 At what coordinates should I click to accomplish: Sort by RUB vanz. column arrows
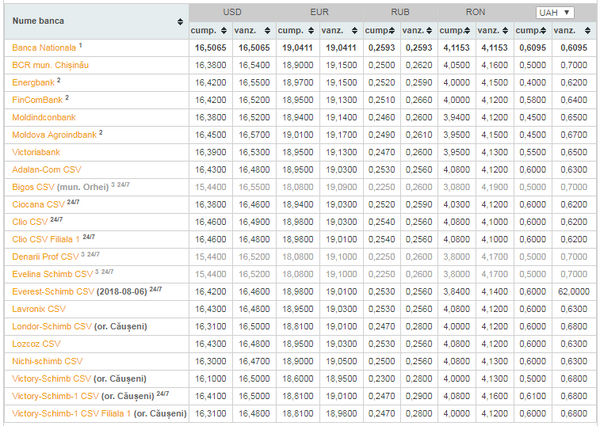tap(429, 31)
